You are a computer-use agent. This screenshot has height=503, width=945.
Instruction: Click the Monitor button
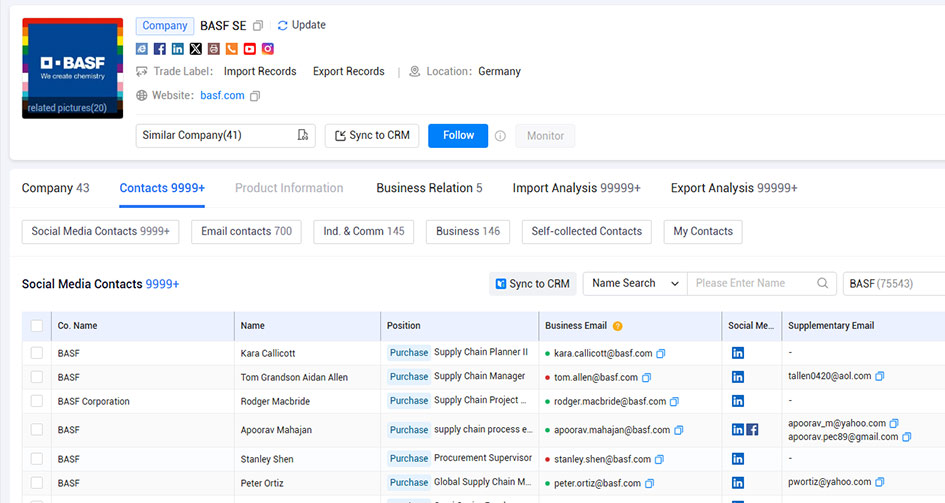545,136
